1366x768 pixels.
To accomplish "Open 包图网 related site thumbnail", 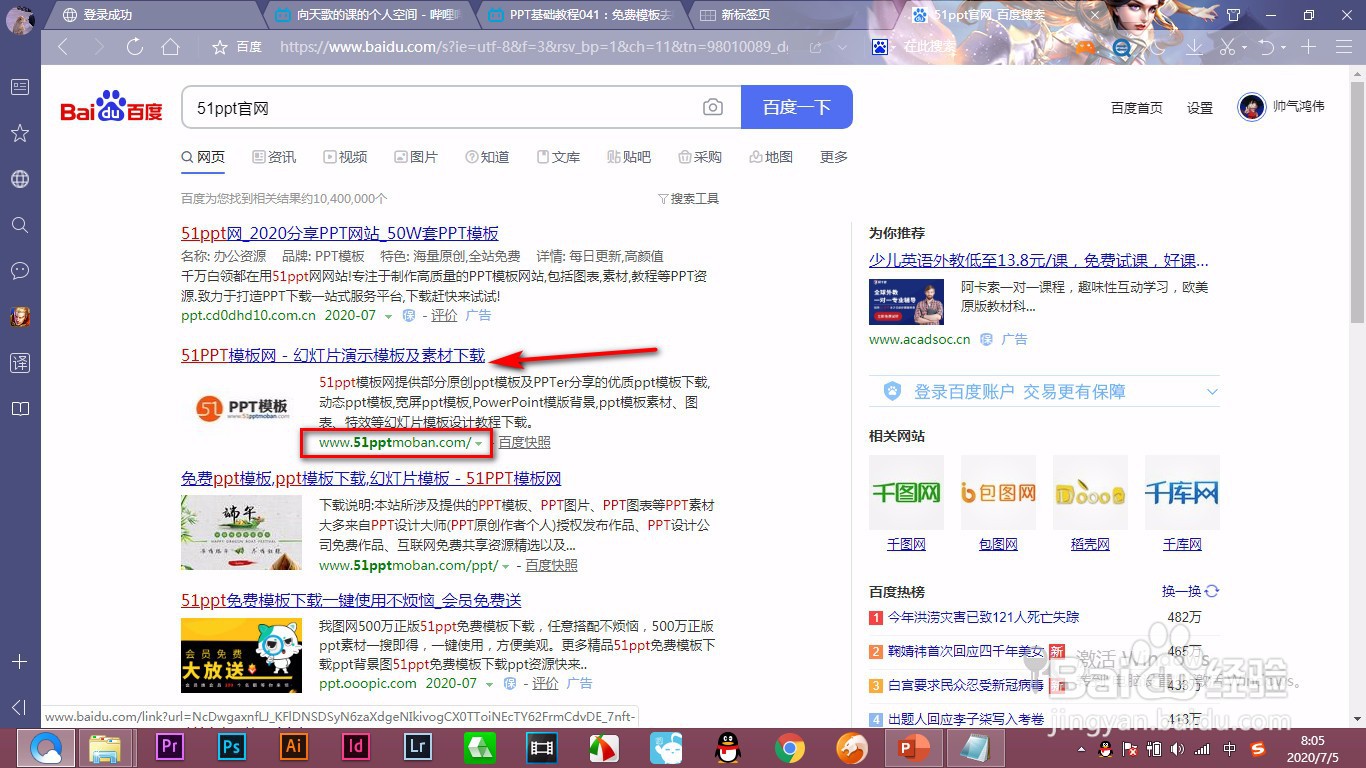I will [998, 493].
